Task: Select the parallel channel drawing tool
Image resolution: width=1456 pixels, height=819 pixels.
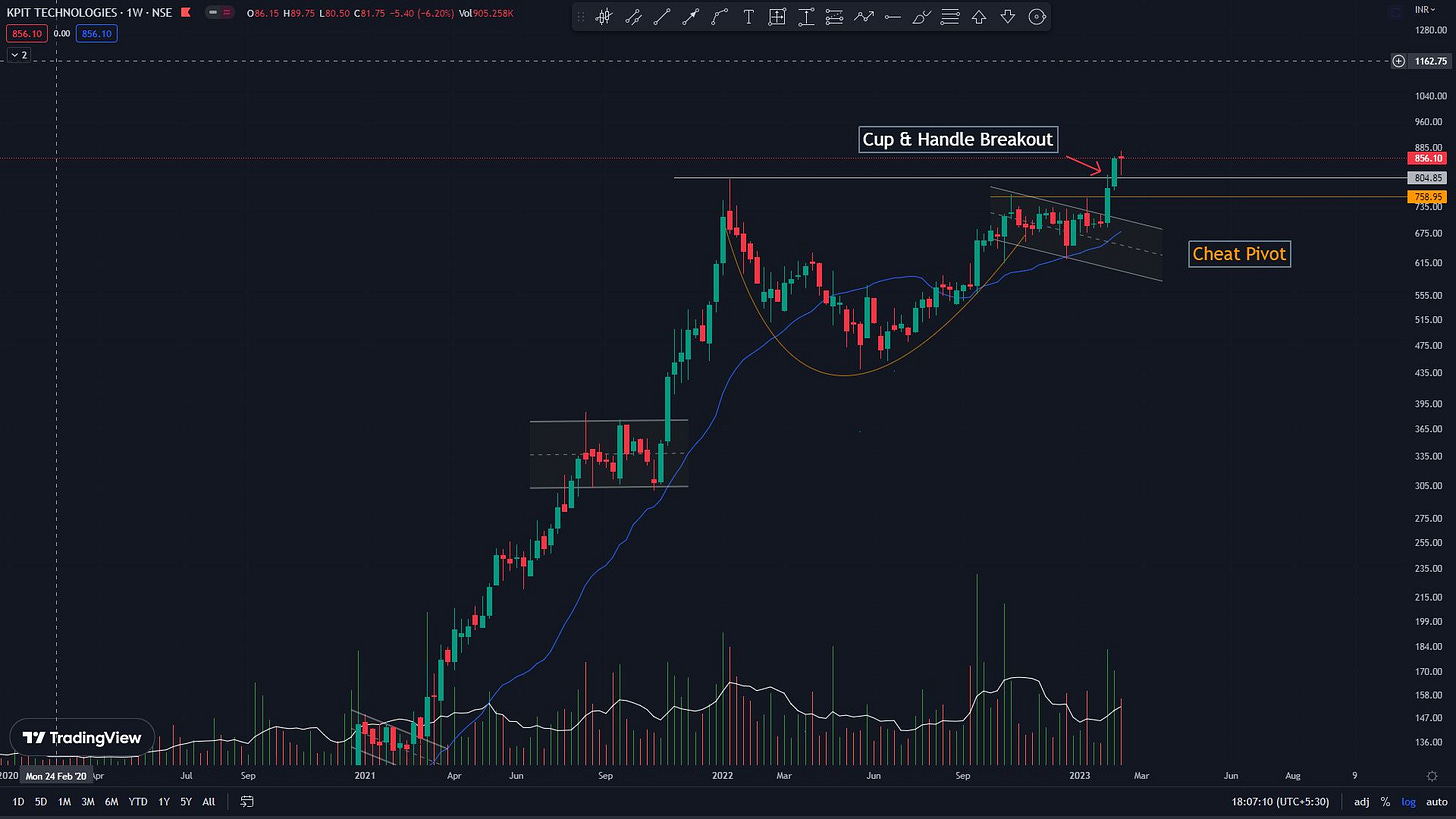Action: [x=632, y=17]
